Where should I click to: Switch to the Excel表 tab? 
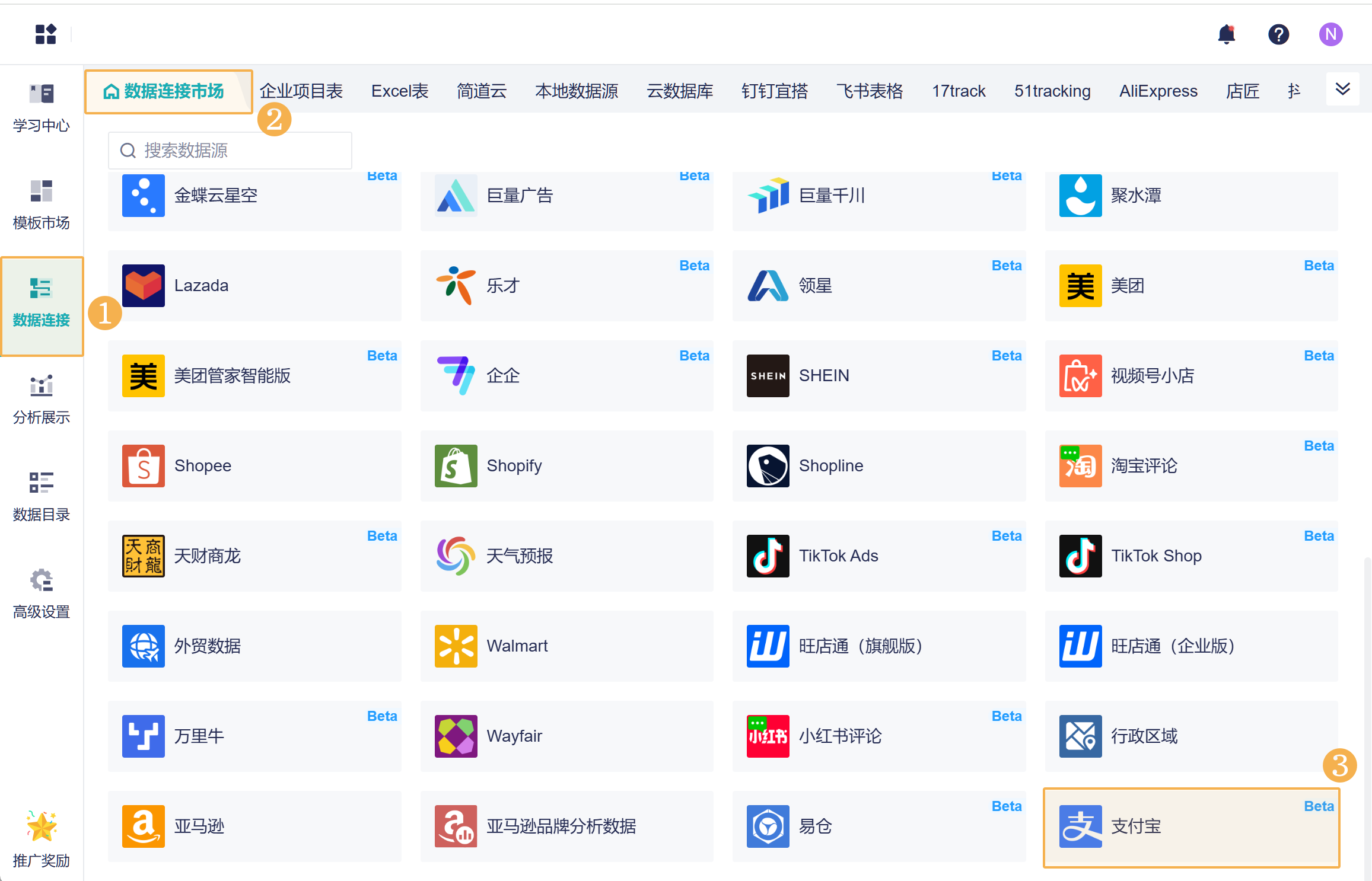click(400, 91)
